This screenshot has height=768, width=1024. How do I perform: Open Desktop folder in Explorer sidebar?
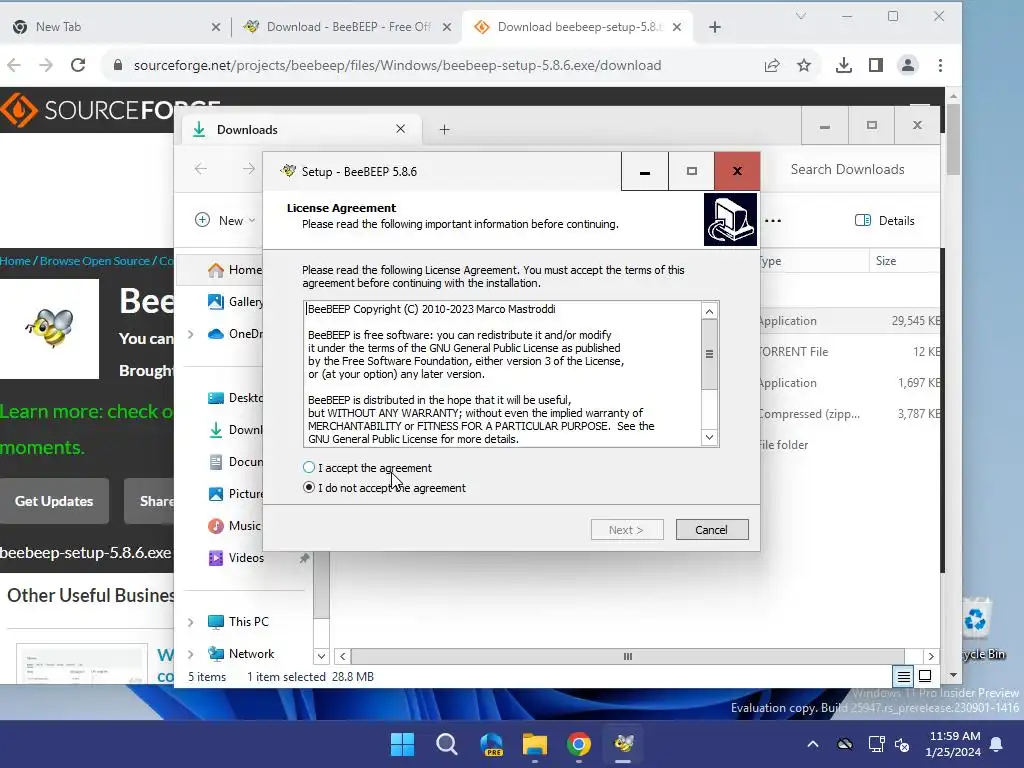(x=235, y=398)
